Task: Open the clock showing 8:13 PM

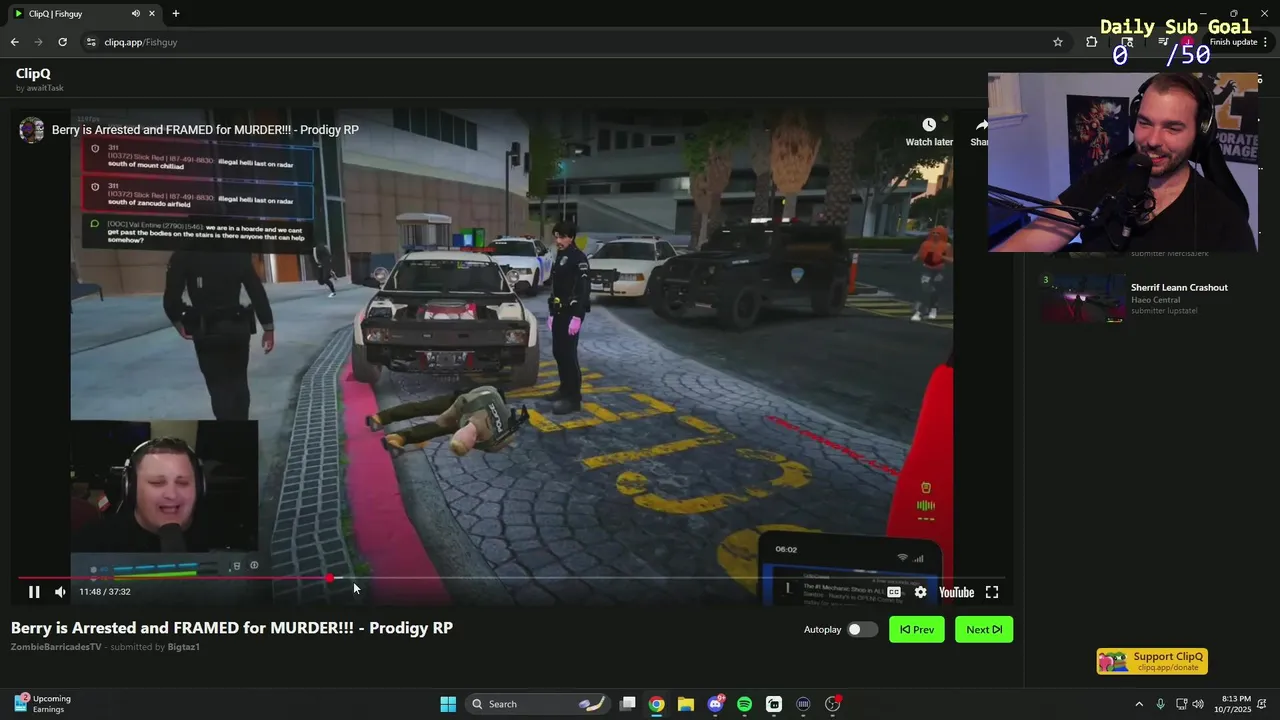Action: (1234, 704)
